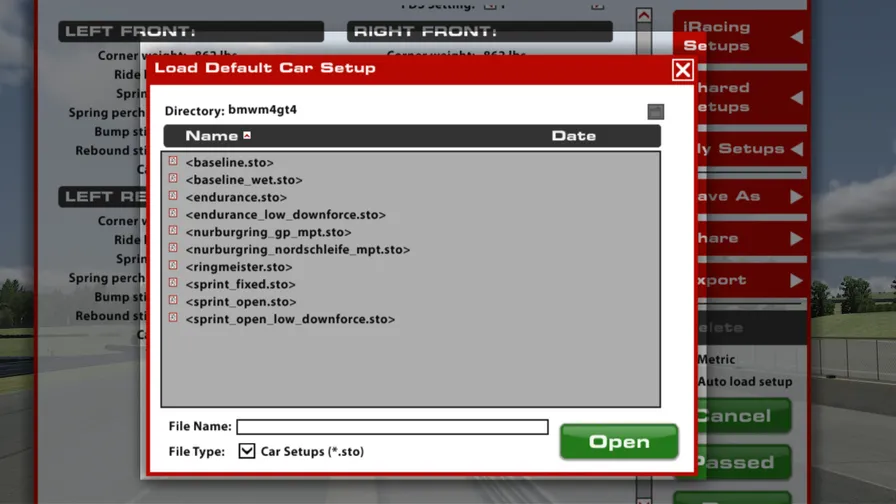The width and height of the screenshot is (896, 504).
Task: Select <endurance.sto> file name
Action: pyautogui.click(x=236, y=197)
